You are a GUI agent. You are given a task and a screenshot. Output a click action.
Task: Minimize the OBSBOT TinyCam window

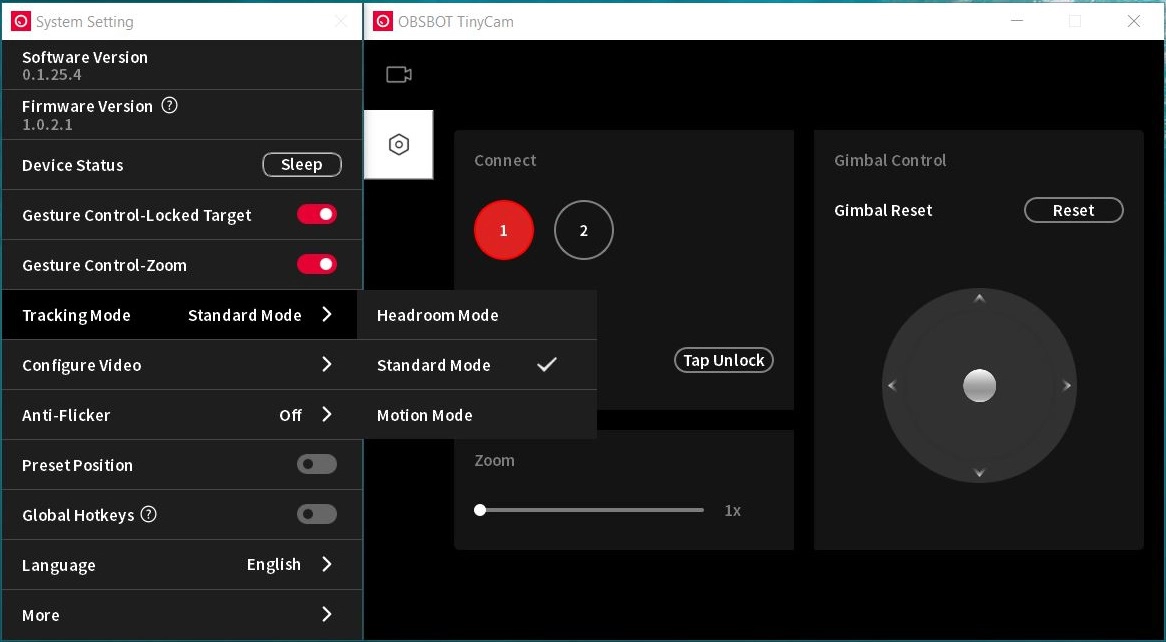(x=1017, y=21)
